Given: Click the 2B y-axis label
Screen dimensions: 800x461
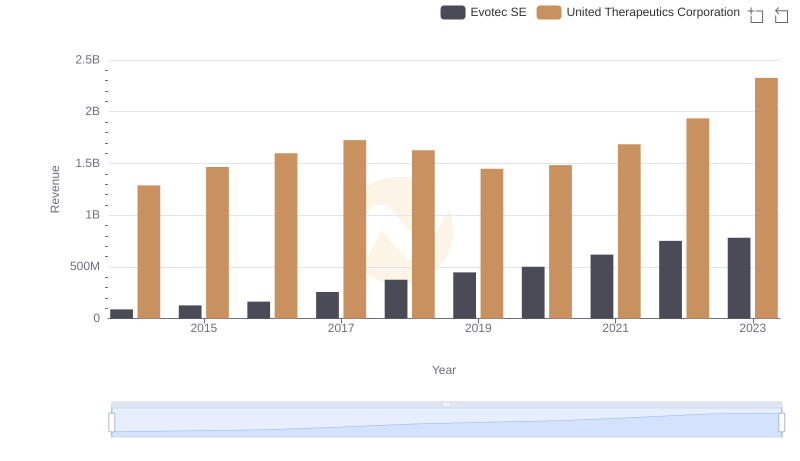Looking at the screenshot, I should click(x=92, y=112).
